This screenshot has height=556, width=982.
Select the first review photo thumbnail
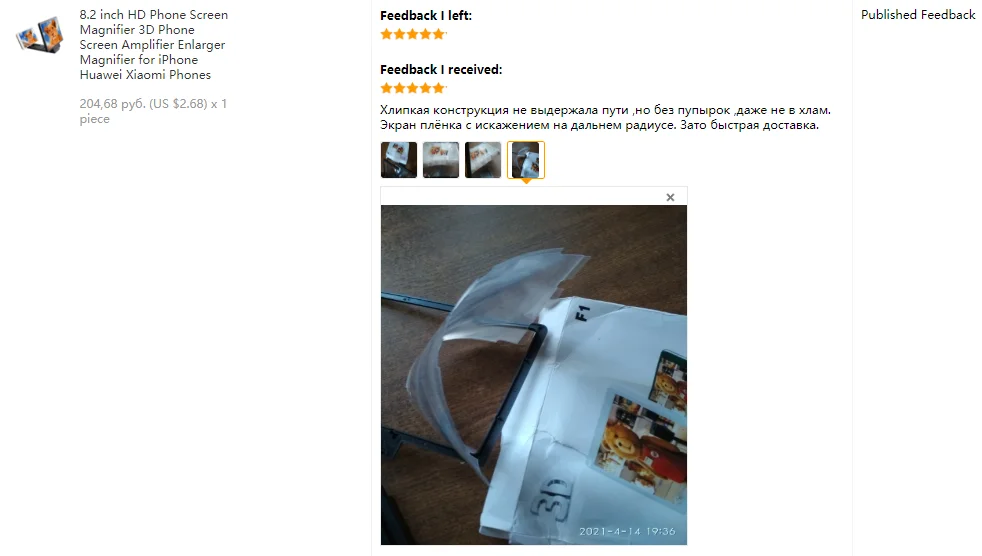click(399, 160)
